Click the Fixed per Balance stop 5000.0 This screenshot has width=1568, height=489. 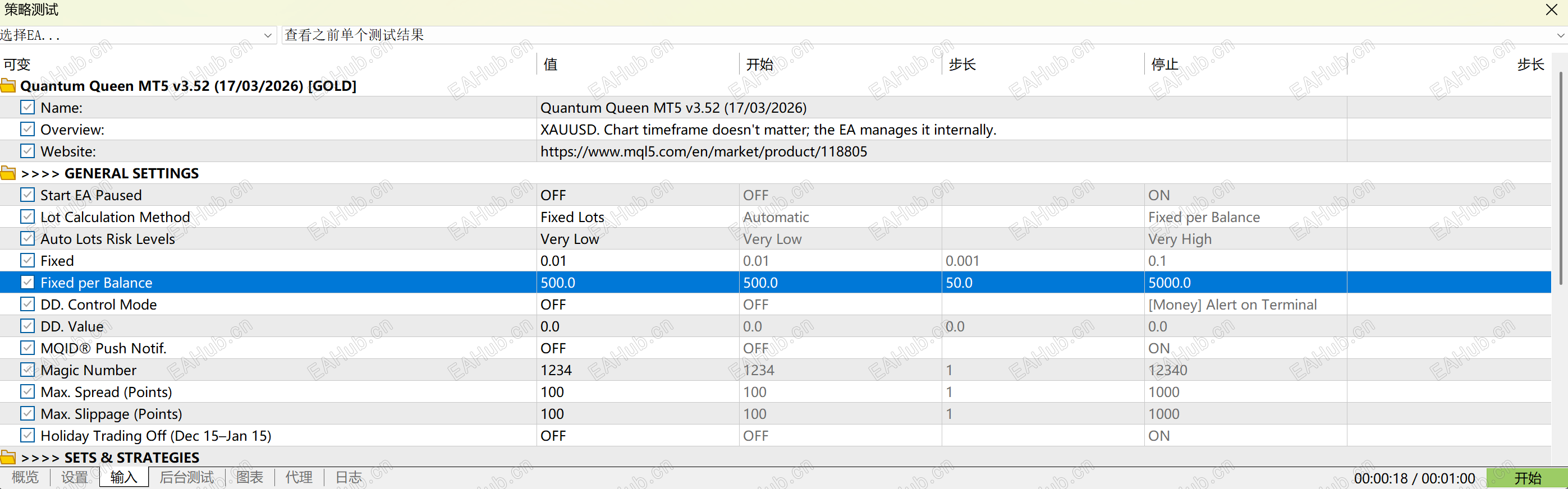coord(1245,283)
